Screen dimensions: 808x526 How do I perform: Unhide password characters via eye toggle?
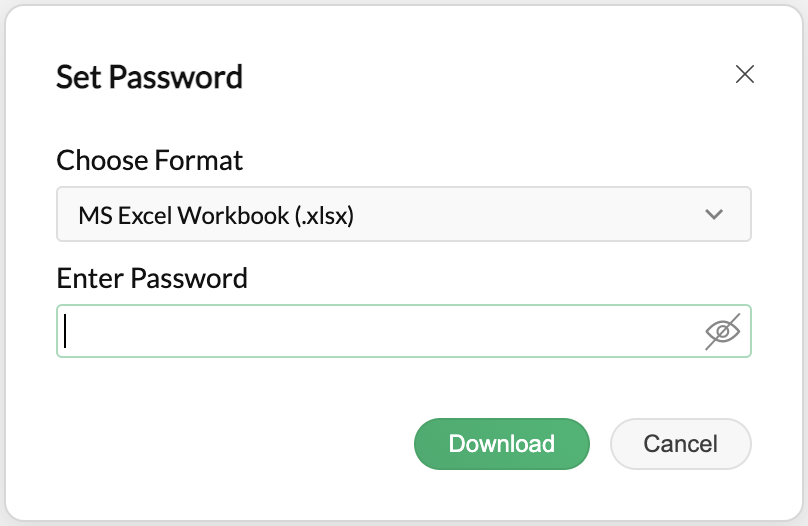pyautogui.click(x=722, y=331)
